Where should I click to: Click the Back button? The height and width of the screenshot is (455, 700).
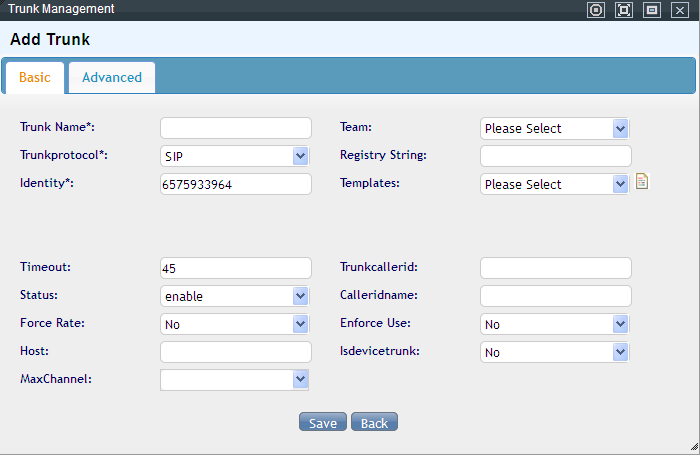pyautogui.click(x=374, y=423)
